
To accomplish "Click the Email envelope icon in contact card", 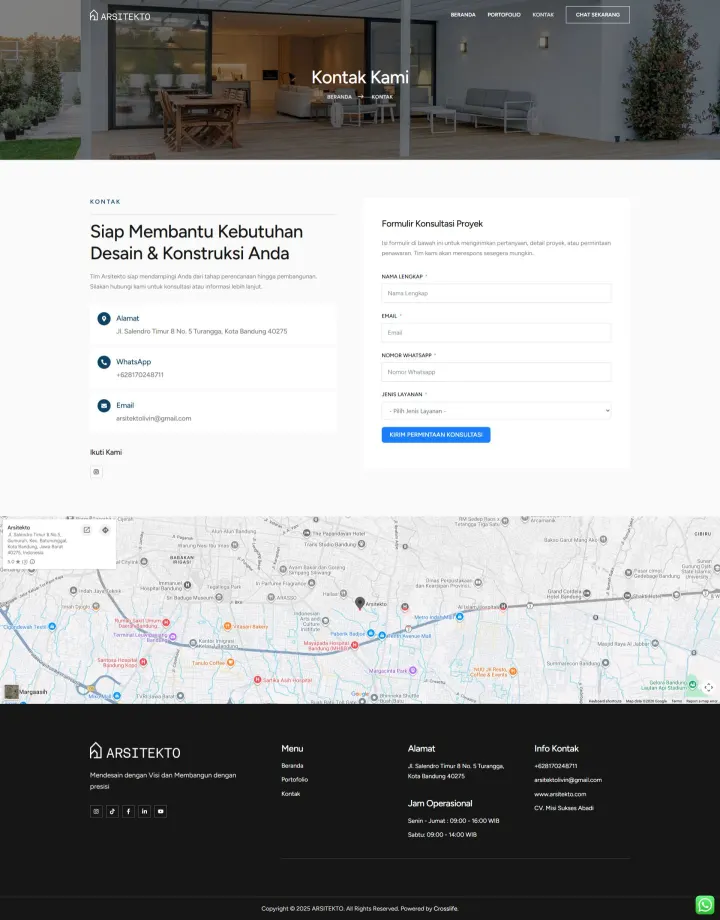I will click(x=104, y=405).
